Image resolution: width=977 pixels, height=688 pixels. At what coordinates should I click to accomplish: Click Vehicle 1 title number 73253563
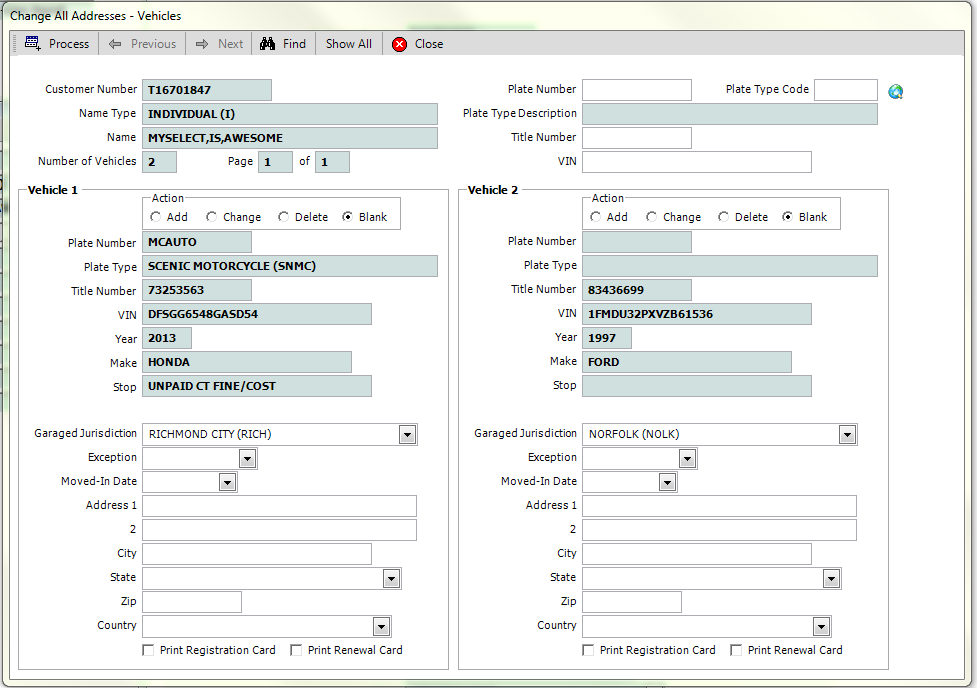(x=197, y=290)
